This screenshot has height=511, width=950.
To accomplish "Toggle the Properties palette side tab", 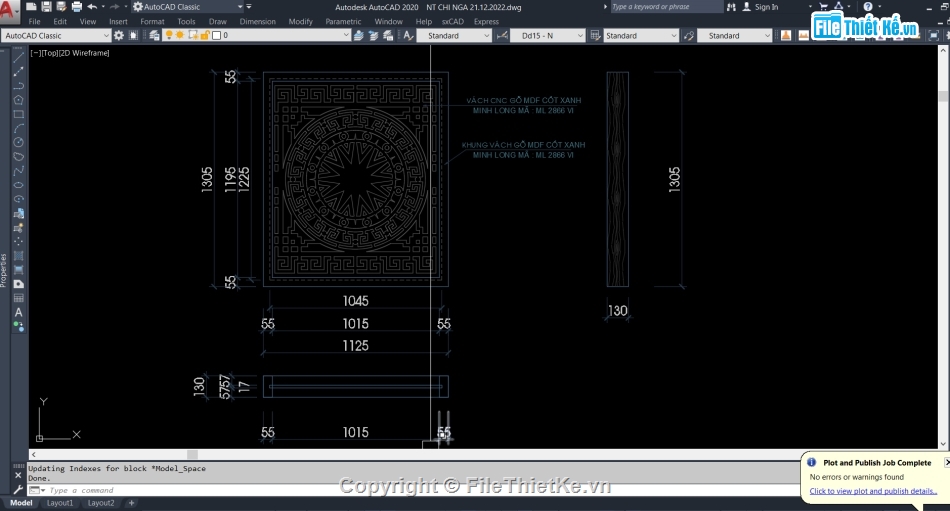I will [x=4, y=270].
